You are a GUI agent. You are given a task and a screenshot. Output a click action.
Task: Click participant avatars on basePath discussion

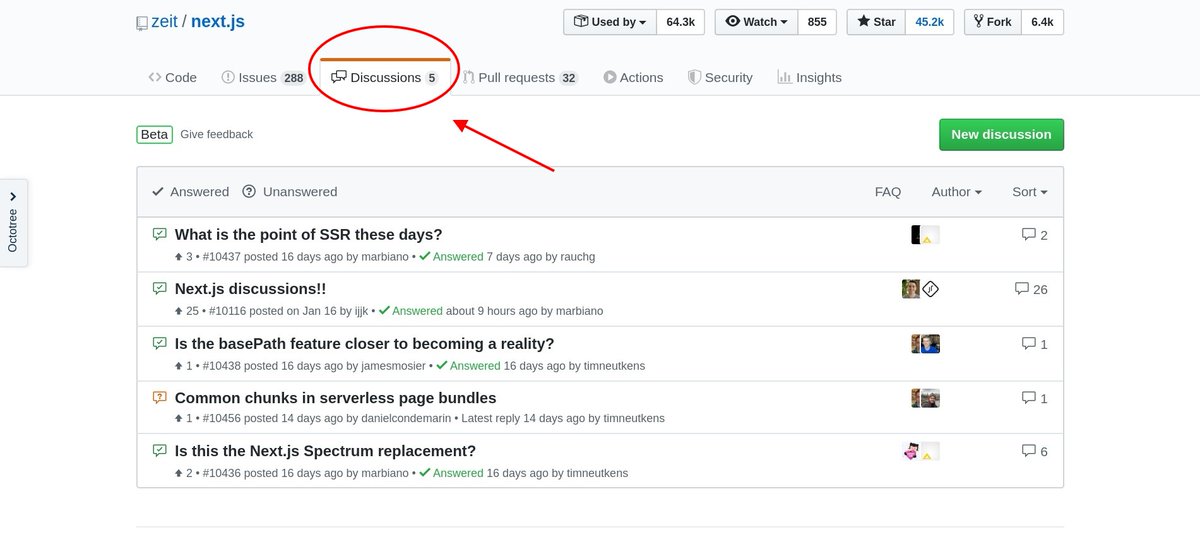click(x=925, y=343)
